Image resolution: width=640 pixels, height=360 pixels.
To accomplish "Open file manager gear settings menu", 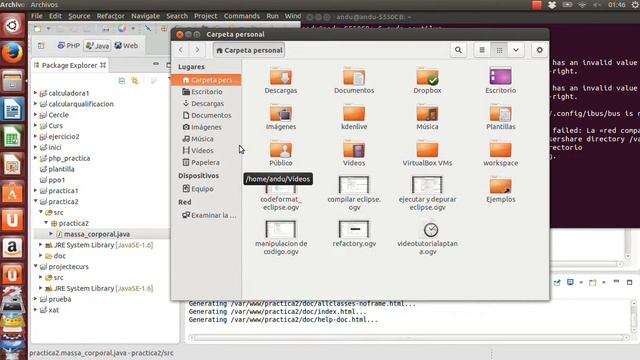I will tap(540, 50).
